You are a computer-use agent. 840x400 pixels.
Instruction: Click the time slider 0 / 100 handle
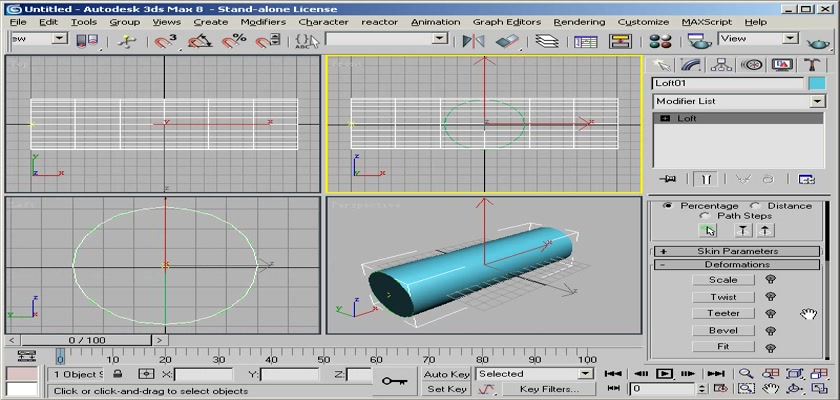coord(87,340)
